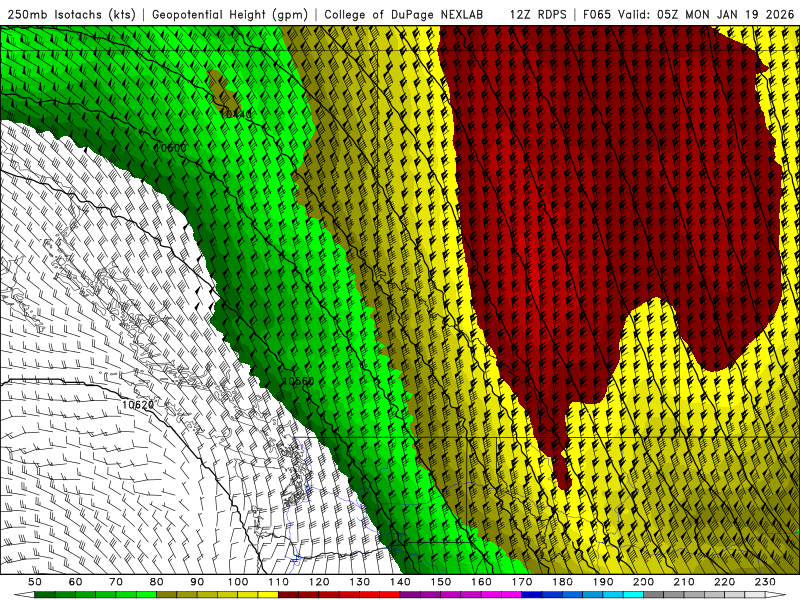Click the '100' value on the color scale
The width and height of the screenshot is (800, 600).
238,582
